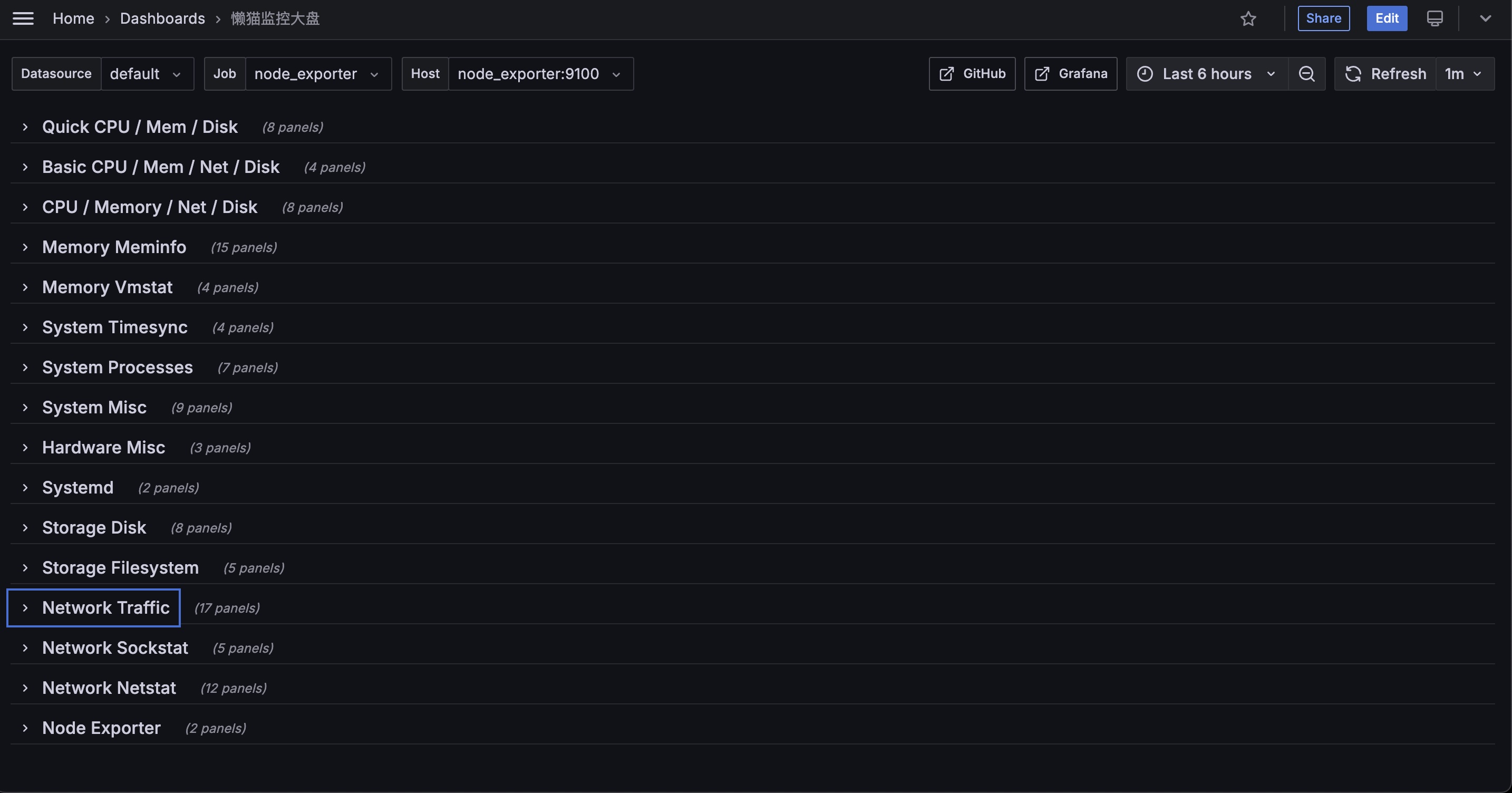Expand the System Misc row
Image resolution: width=1512 pixels, height=793 pixels.
coord(94,408)
